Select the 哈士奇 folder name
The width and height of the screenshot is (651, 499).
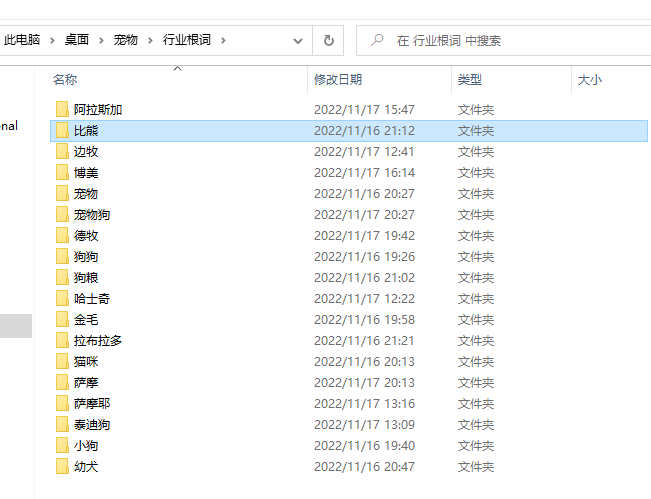point(92,298)
